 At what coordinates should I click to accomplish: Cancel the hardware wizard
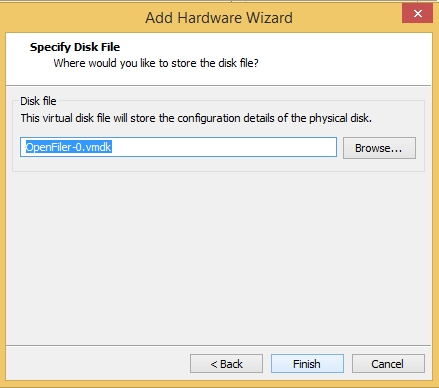[388, 364]
